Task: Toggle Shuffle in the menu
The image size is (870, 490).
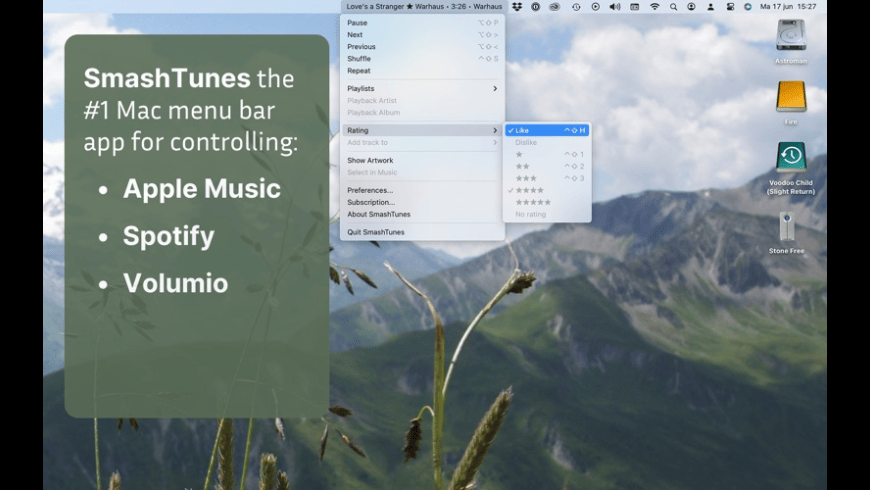Action: [422, 59]
